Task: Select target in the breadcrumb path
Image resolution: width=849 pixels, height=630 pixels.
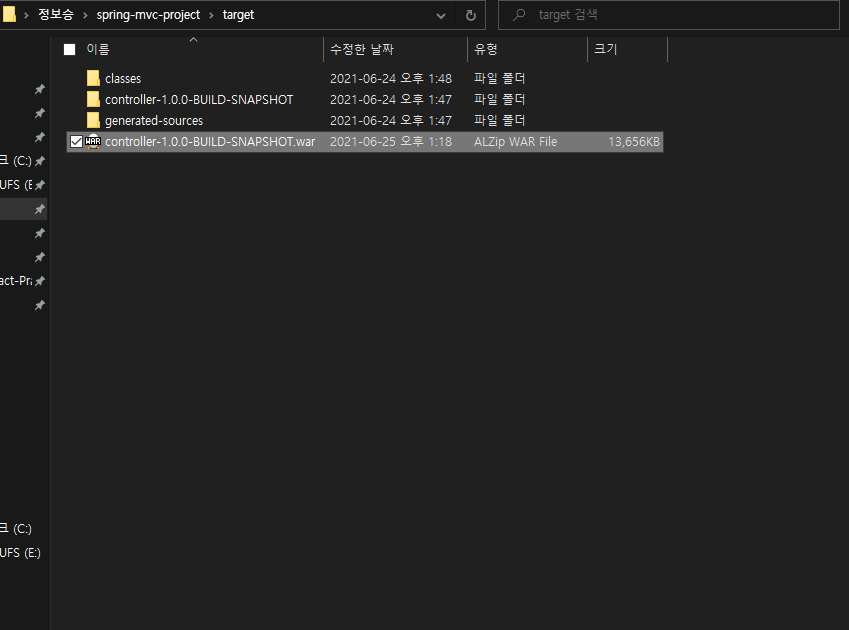Action: (238, 14)
